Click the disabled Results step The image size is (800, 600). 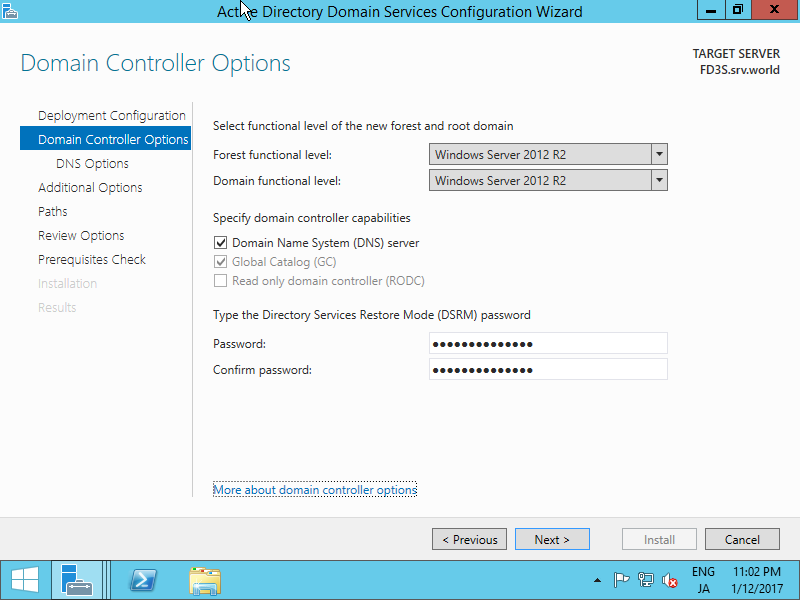point(57,307)
